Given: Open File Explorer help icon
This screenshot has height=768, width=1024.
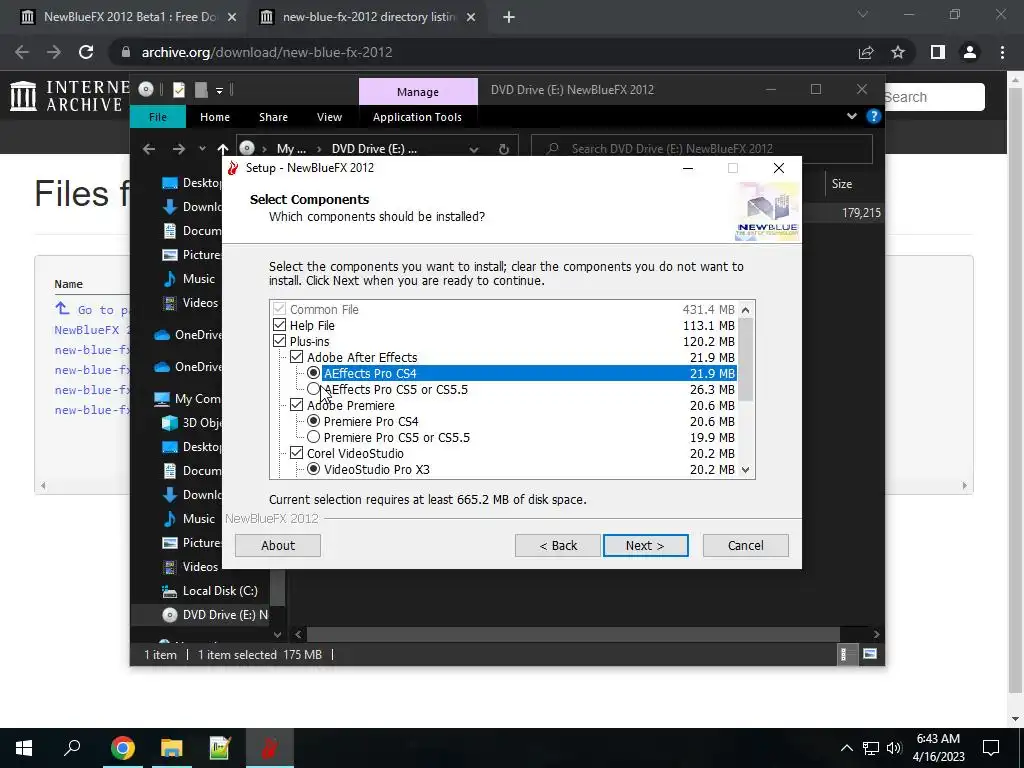Looking at the screenshot, I should pos(873,116).
